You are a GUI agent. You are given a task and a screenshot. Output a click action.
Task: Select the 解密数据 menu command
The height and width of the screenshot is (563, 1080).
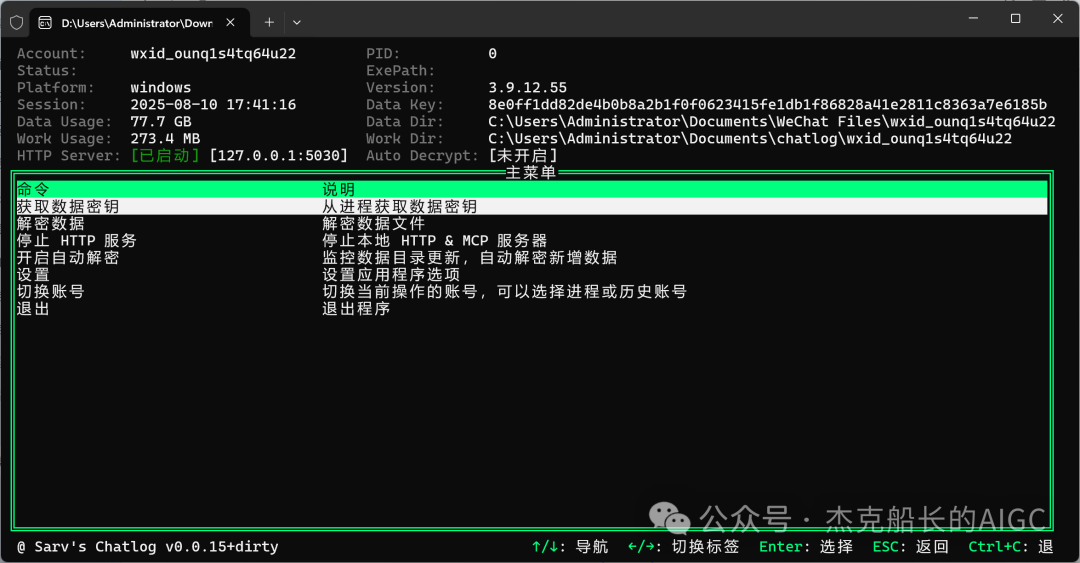[x=50, y=223]
